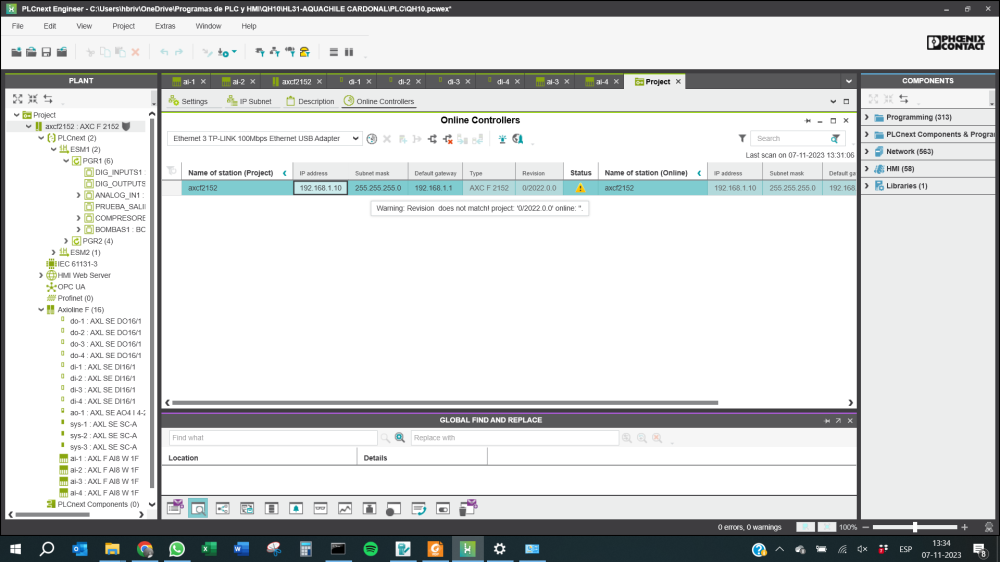Open the Settings section button
This screenshot has height=562, width=1000.
(x=188, y=101)
